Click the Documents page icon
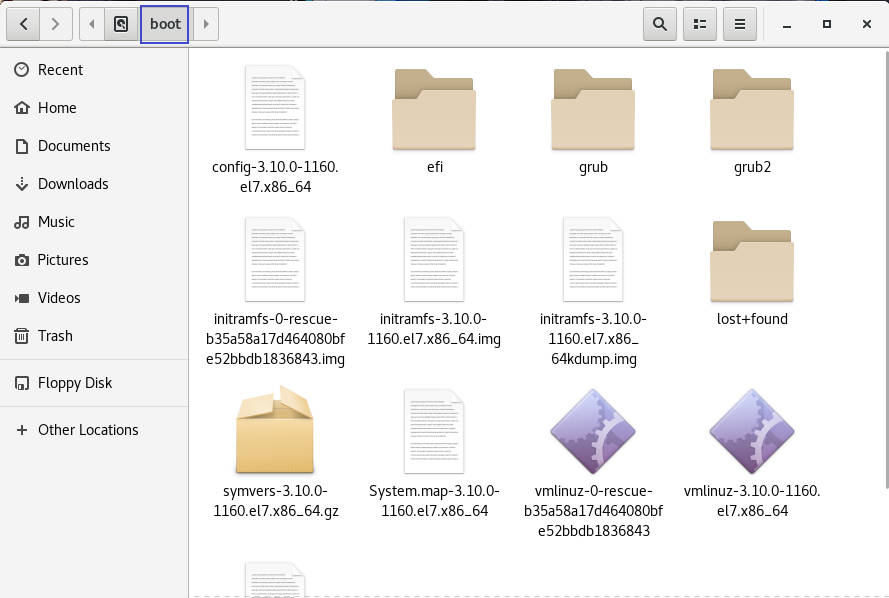The image size is (889, 598). [22, 146]
